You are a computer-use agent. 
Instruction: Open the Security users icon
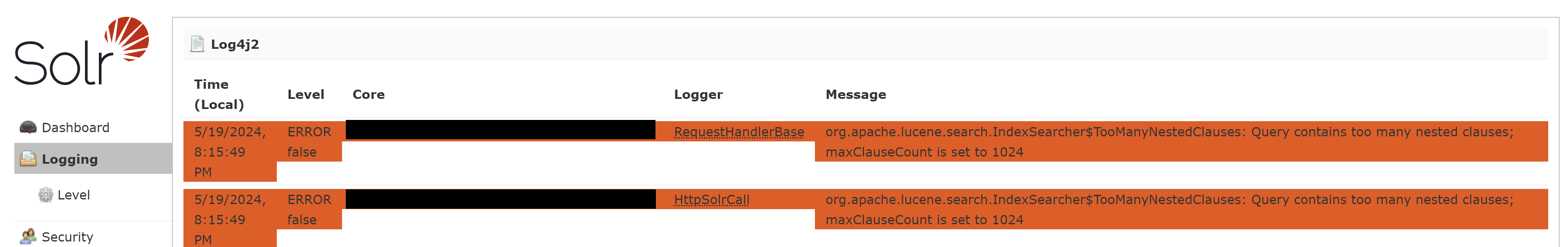28,236
